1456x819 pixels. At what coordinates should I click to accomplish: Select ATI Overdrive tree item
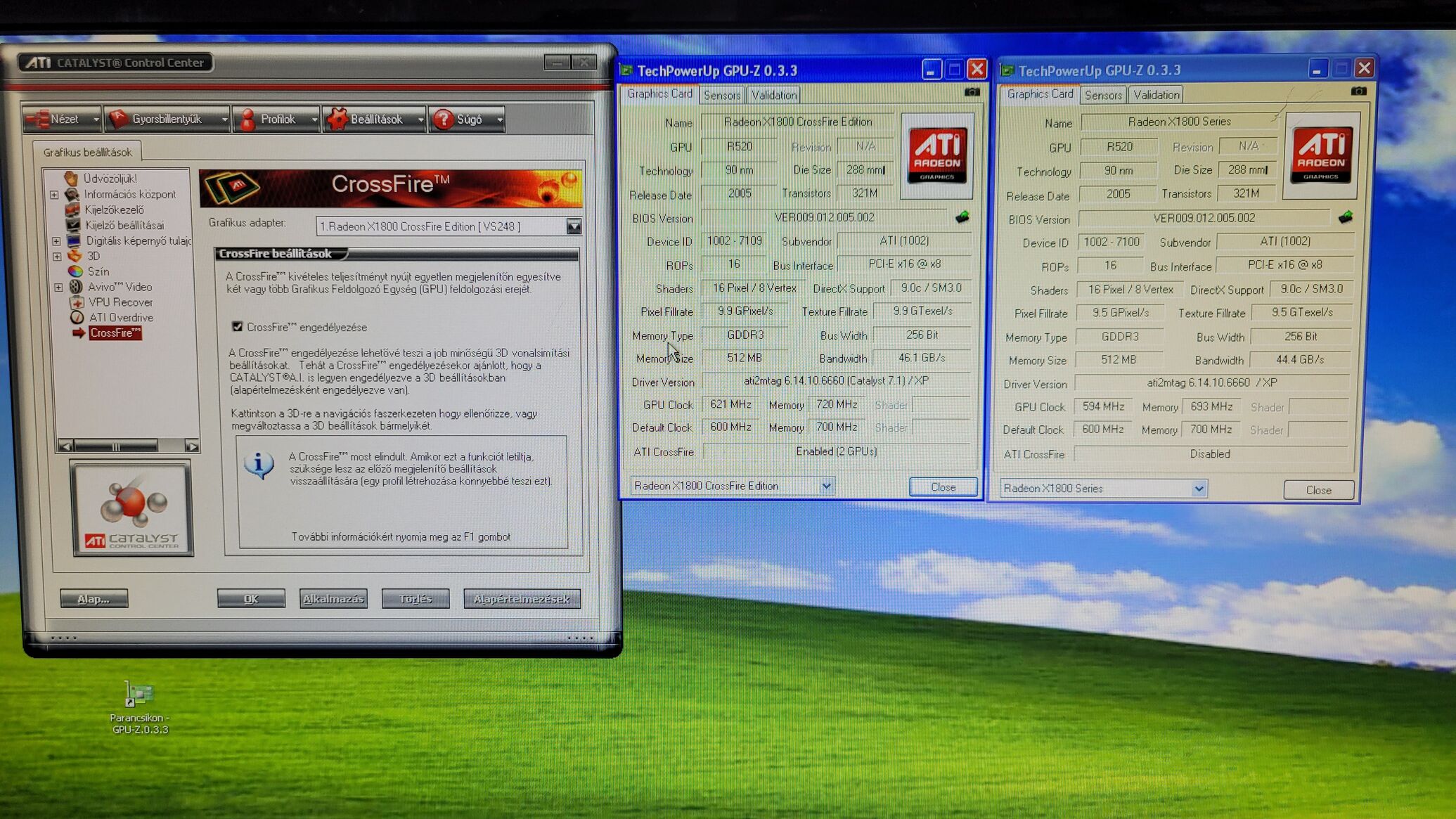click(x=121, y=318)
